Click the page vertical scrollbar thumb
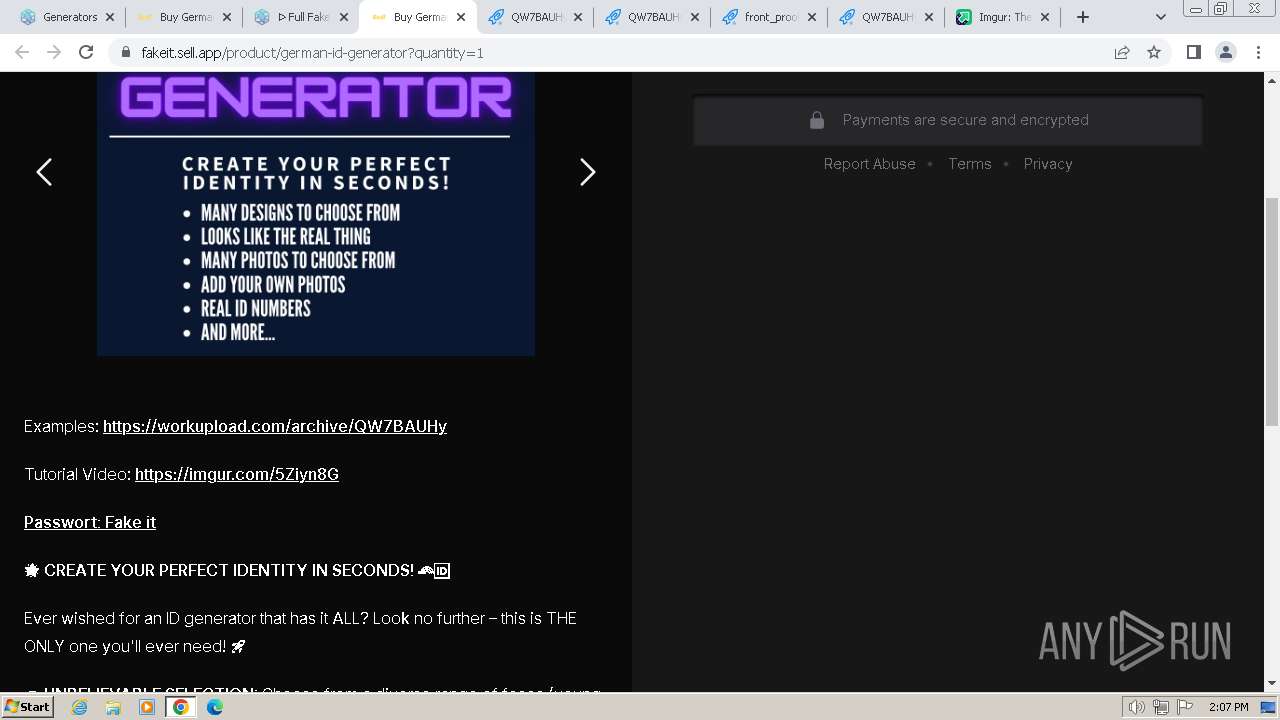This screenshot has width=1280, height=720. click(x=1271, y=312)
